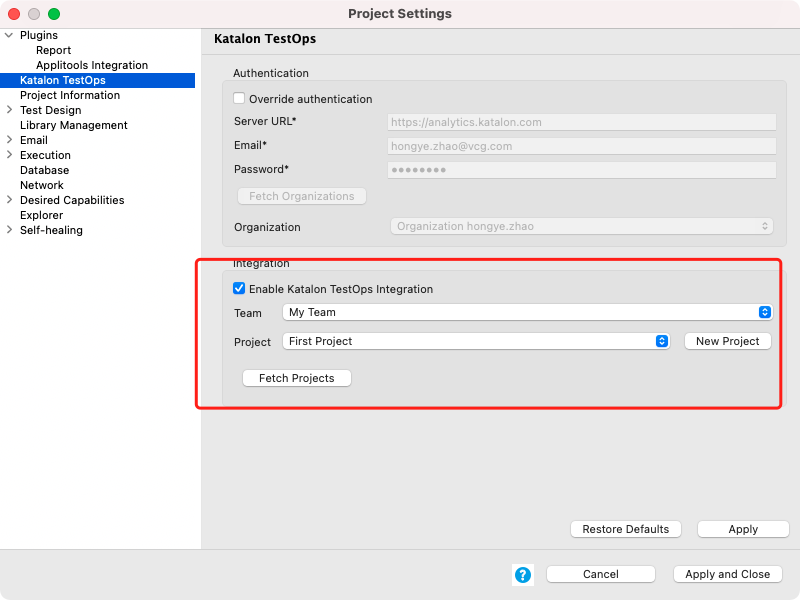The image size is (800, 600).
Task: Expand the Execution settings chevron
Action: tap(9, 155)
